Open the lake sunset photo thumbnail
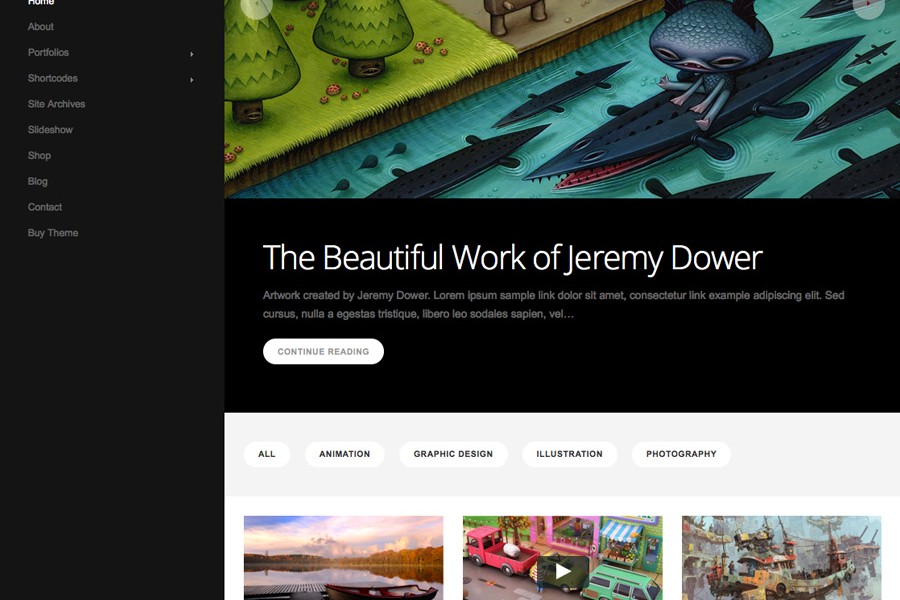 click(x=343, y=558)
